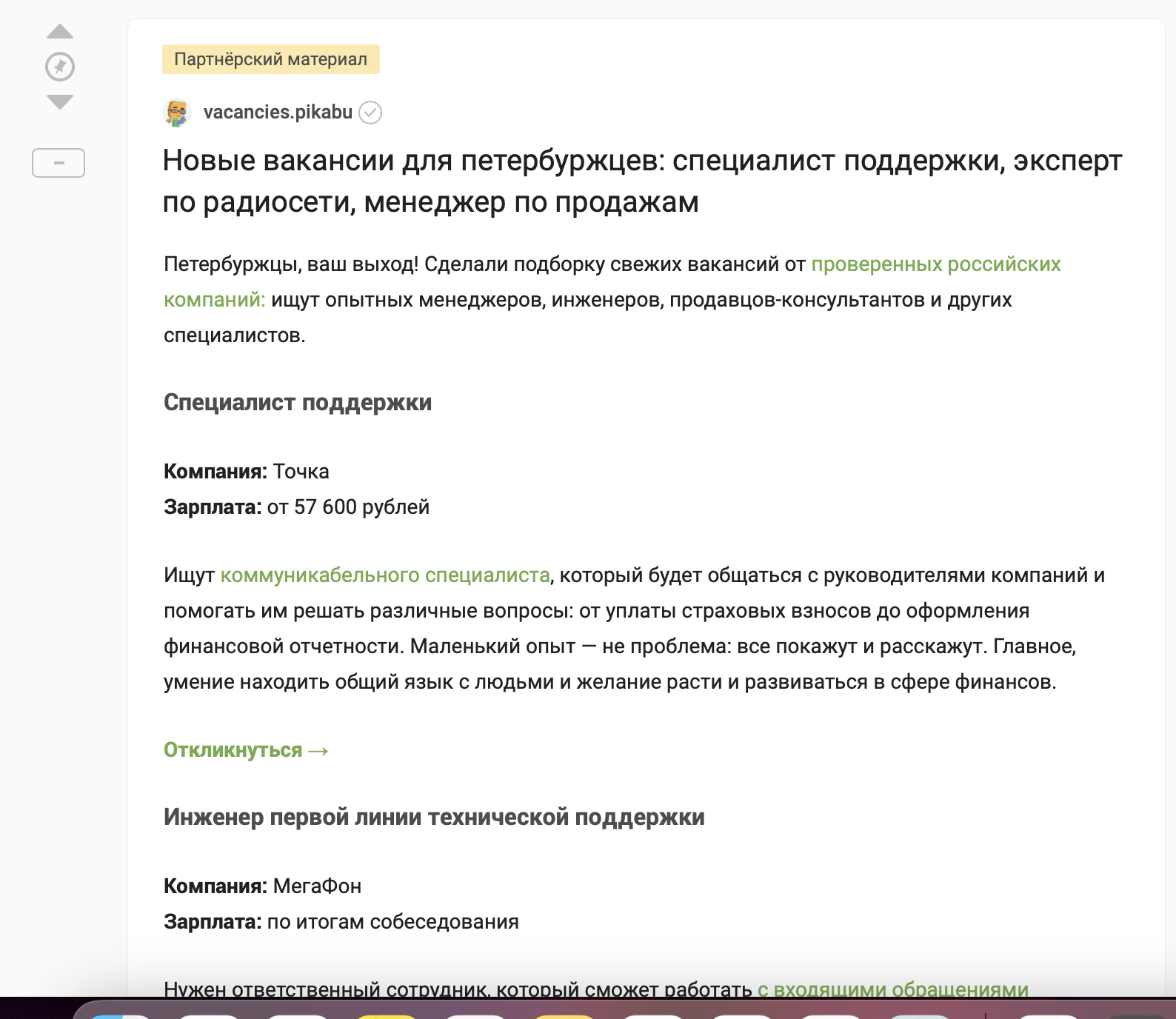Click the 'Откликнуться →' link
Image resolution: width=1176 pixels, height=1019 pixels.
(x=246, y=750)
